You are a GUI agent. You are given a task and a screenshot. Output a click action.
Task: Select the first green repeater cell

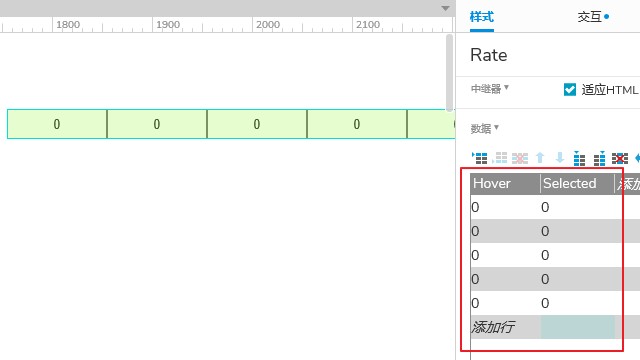click(57, 124)
